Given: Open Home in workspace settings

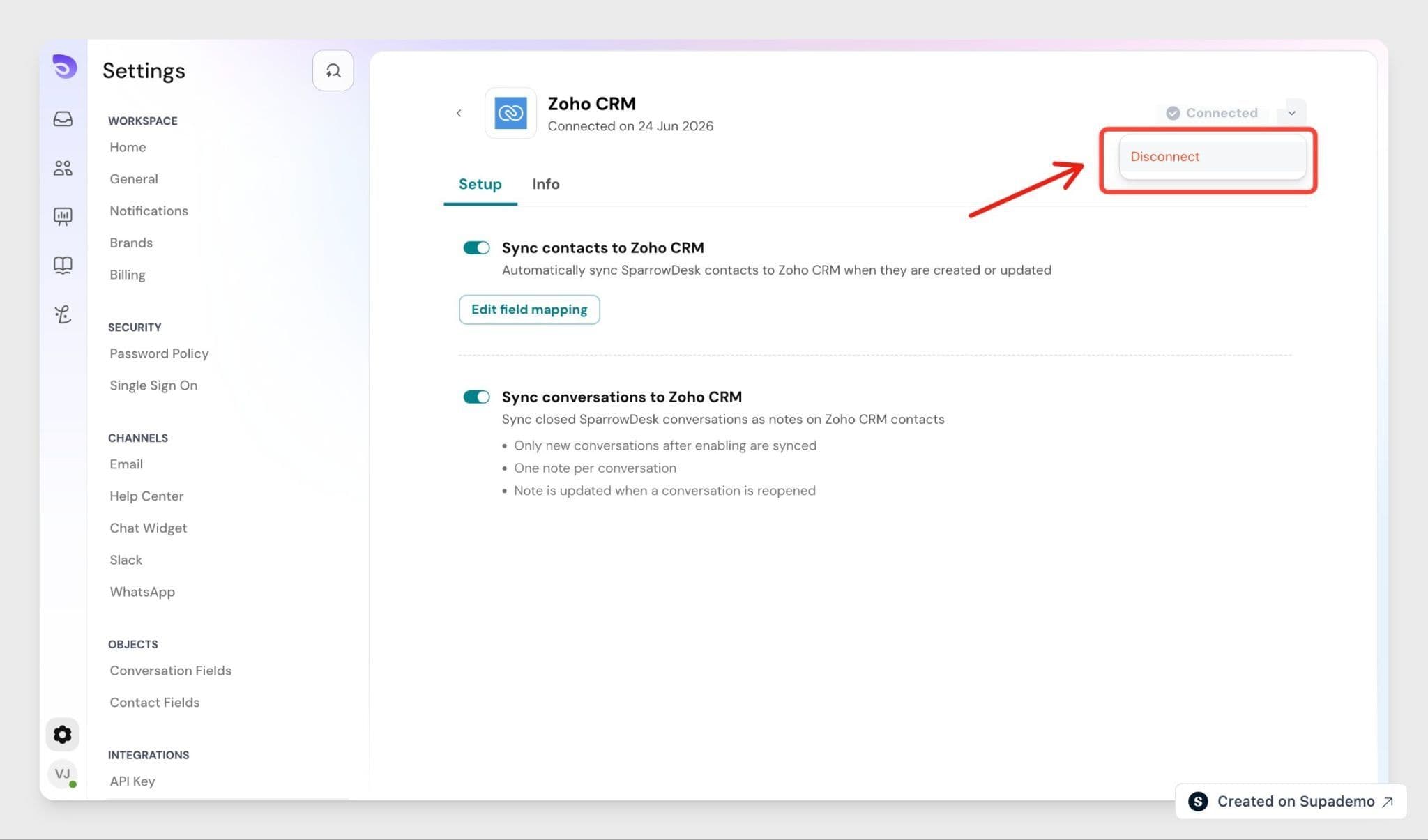Looking at the screenshot, I should point(128,147).
